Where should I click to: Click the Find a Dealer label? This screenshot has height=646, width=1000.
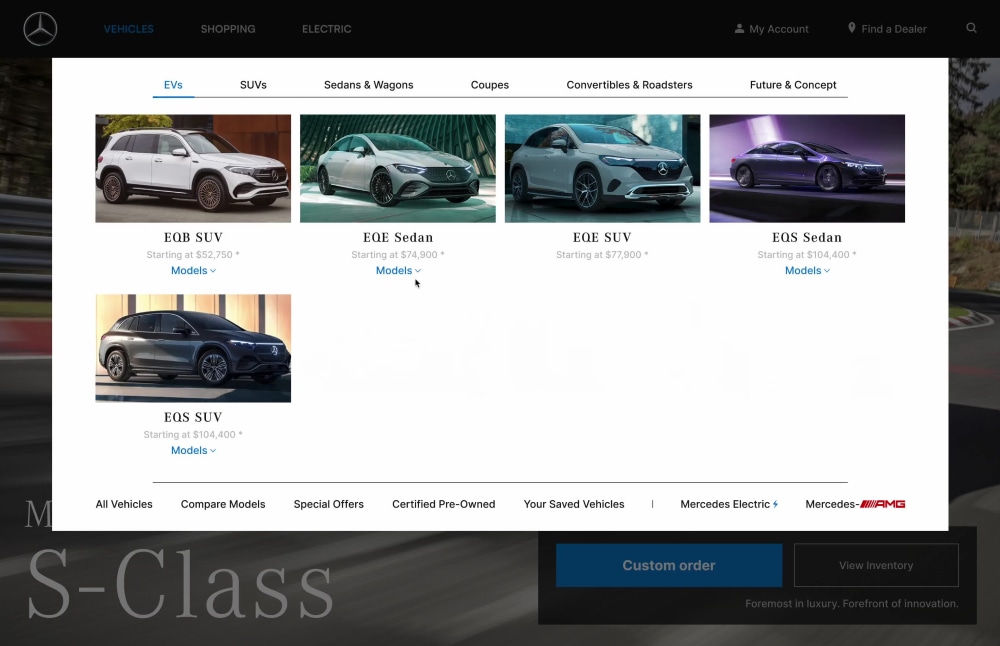click(x=894, y=29)
